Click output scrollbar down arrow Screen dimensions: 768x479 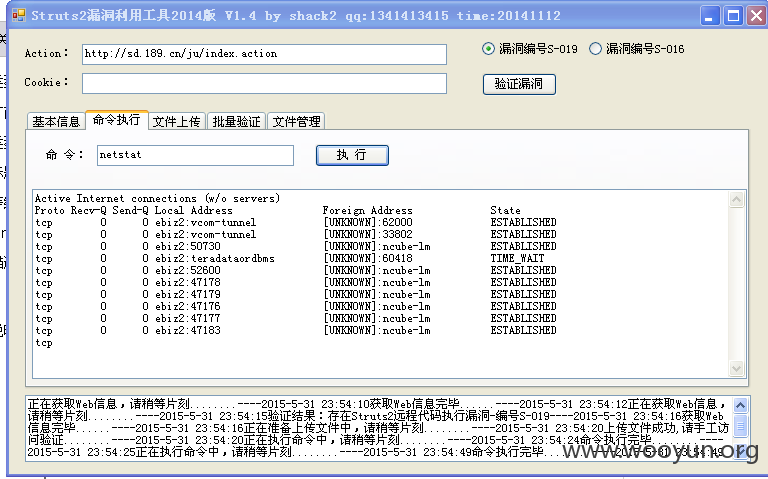736,368
